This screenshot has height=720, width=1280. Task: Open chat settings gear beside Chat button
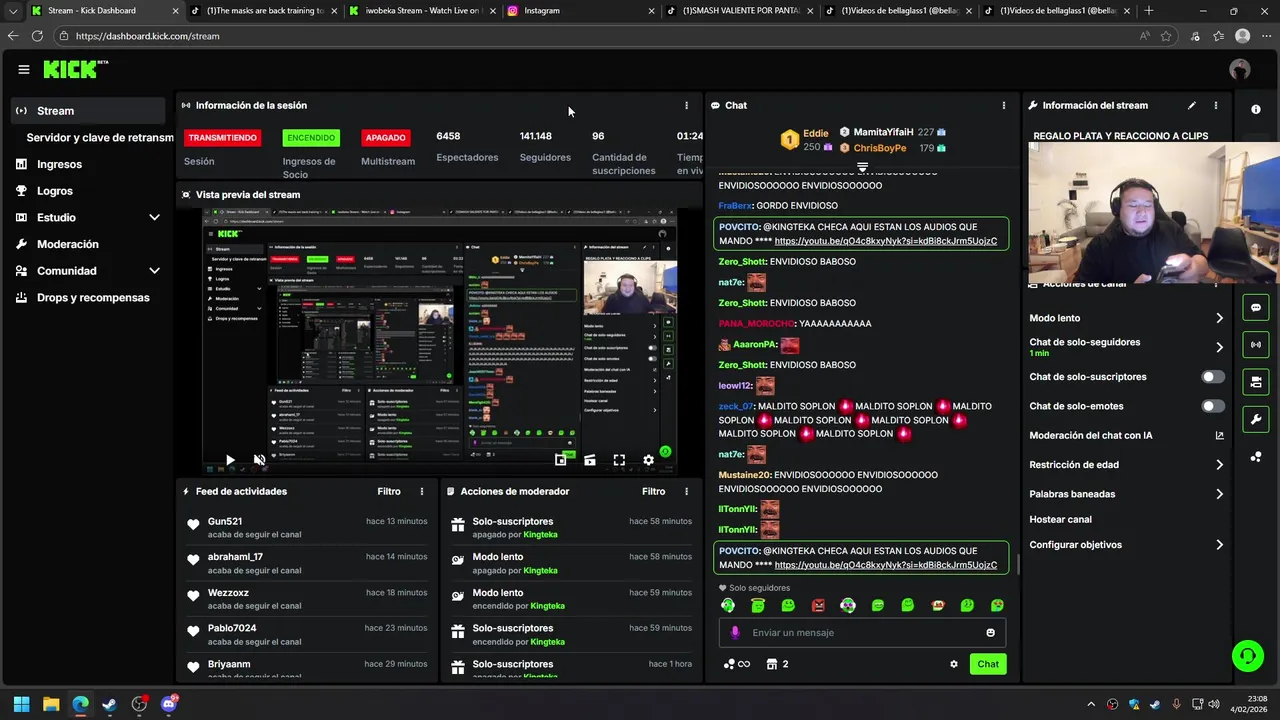click(954, 664)
